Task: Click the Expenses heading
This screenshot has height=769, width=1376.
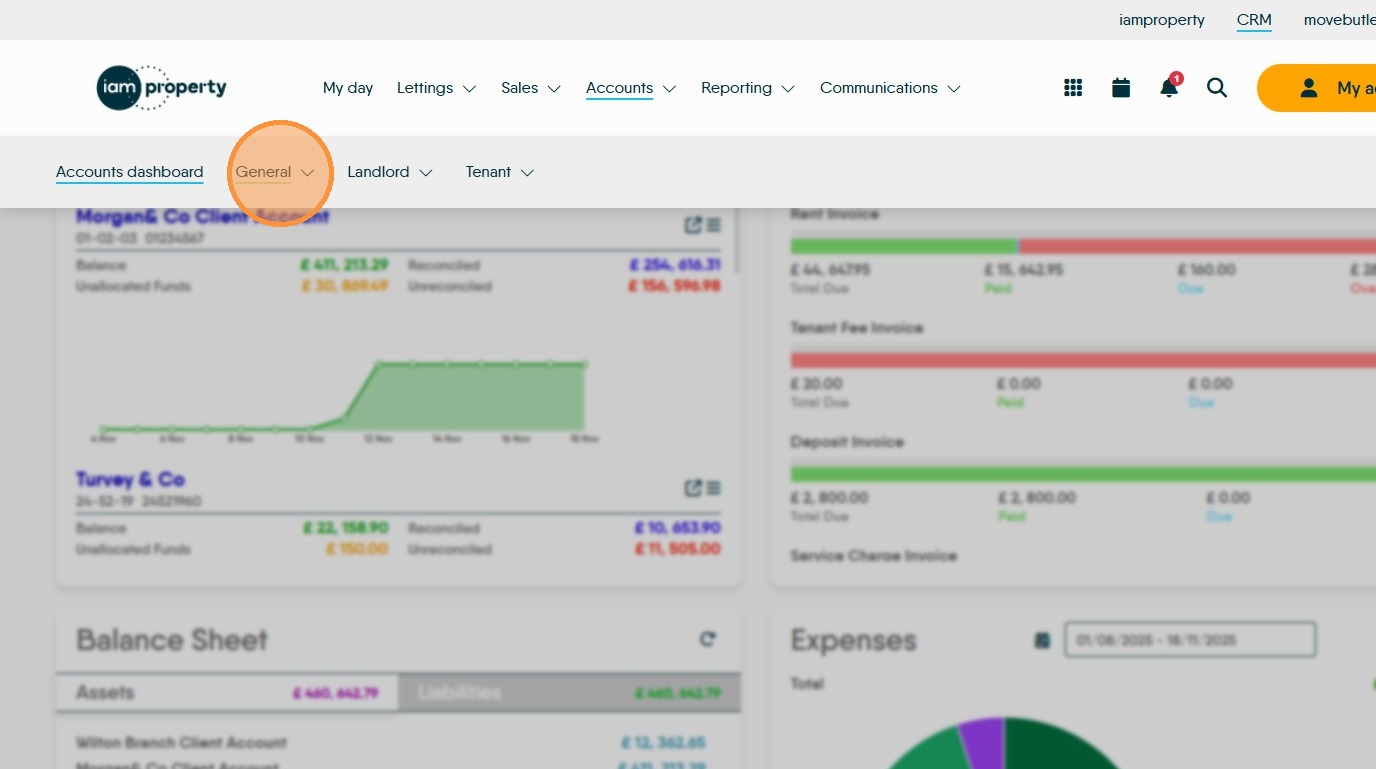Action: [x=853, y=640]
